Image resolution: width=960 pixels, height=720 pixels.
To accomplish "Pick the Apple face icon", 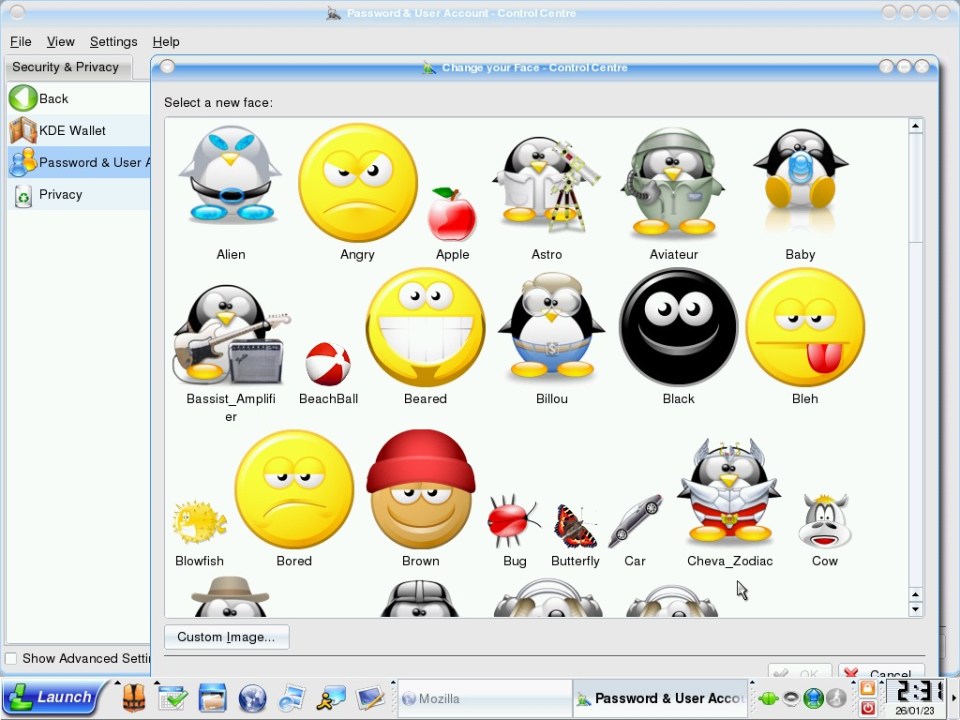I will point(452,214).
